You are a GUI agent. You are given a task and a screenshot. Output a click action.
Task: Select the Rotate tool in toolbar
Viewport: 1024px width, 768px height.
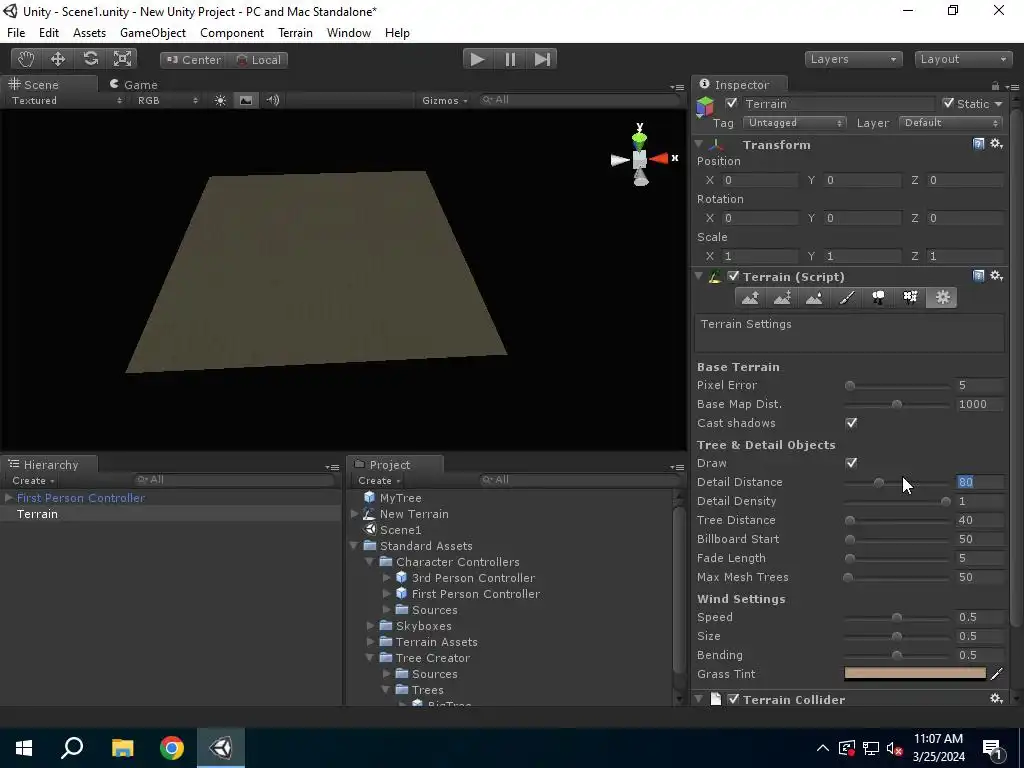coord(91,59)
